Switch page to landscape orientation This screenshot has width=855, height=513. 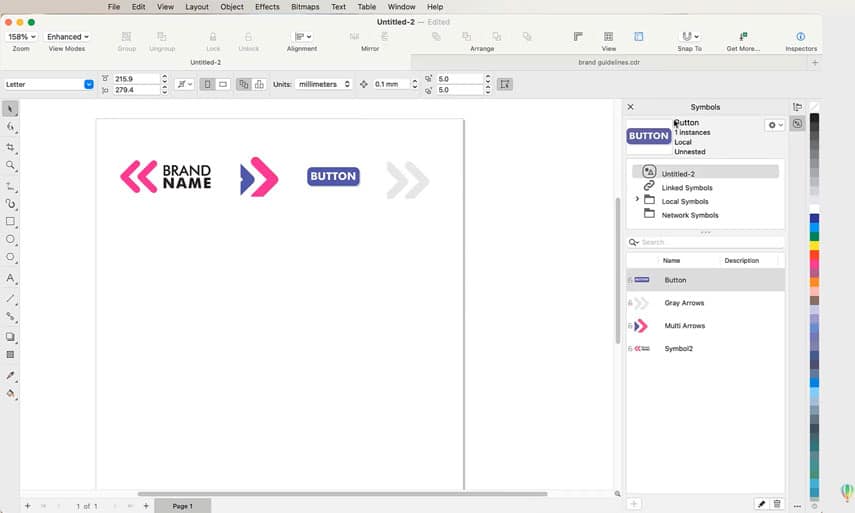[223, 84]
